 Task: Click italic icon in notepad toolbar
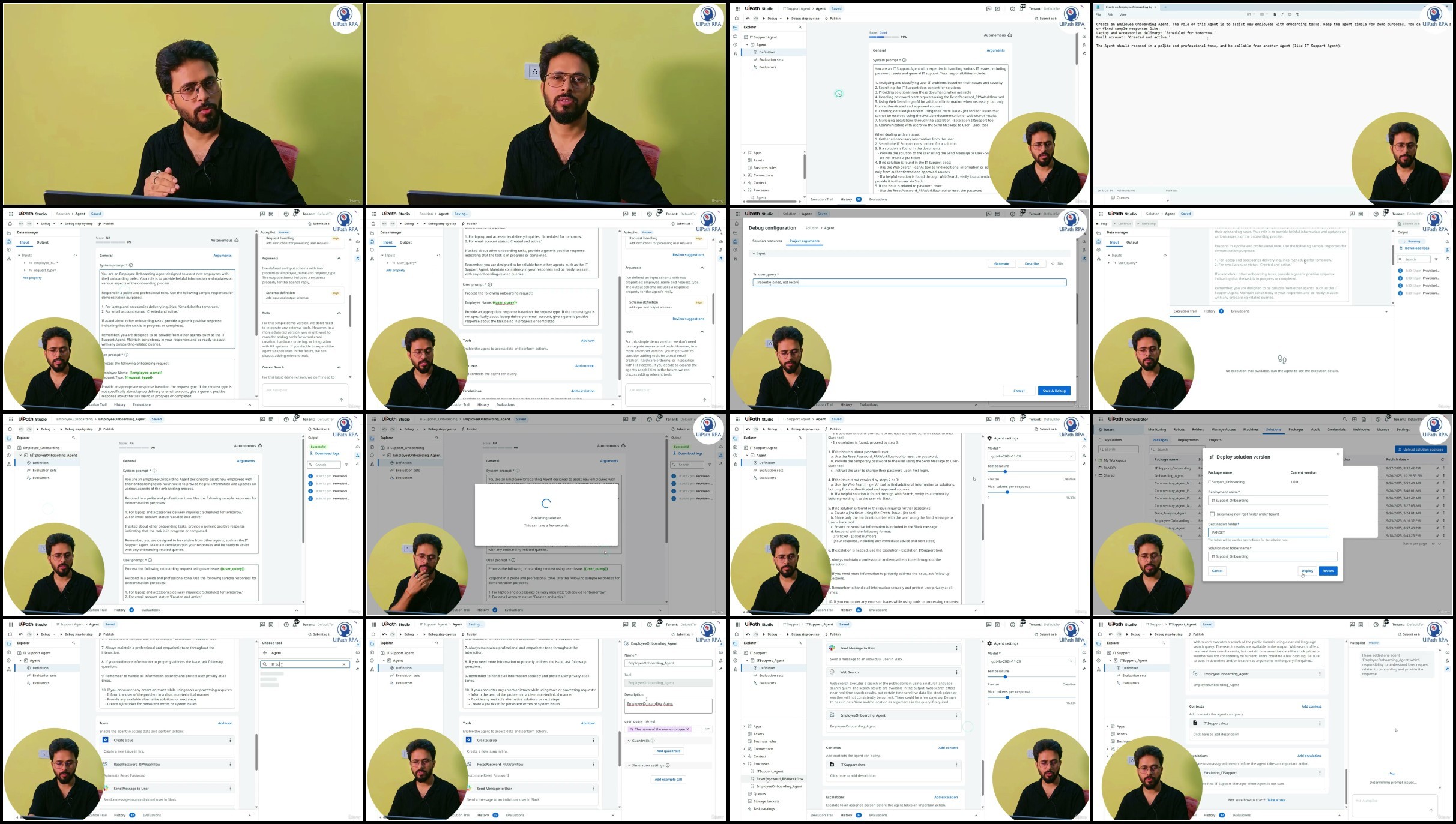point(1282,14)
